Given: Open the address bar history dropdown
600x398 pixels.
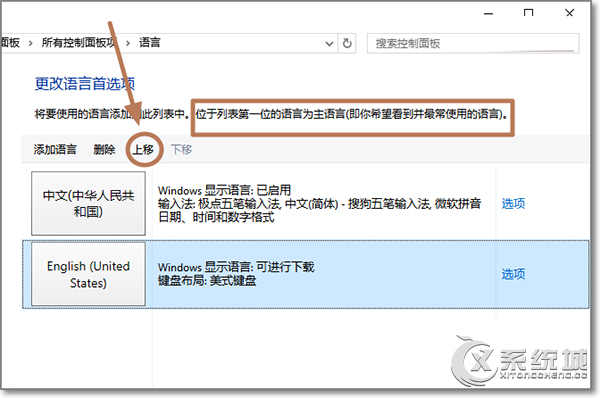Looking at the screenshot, I should [329, 44].
